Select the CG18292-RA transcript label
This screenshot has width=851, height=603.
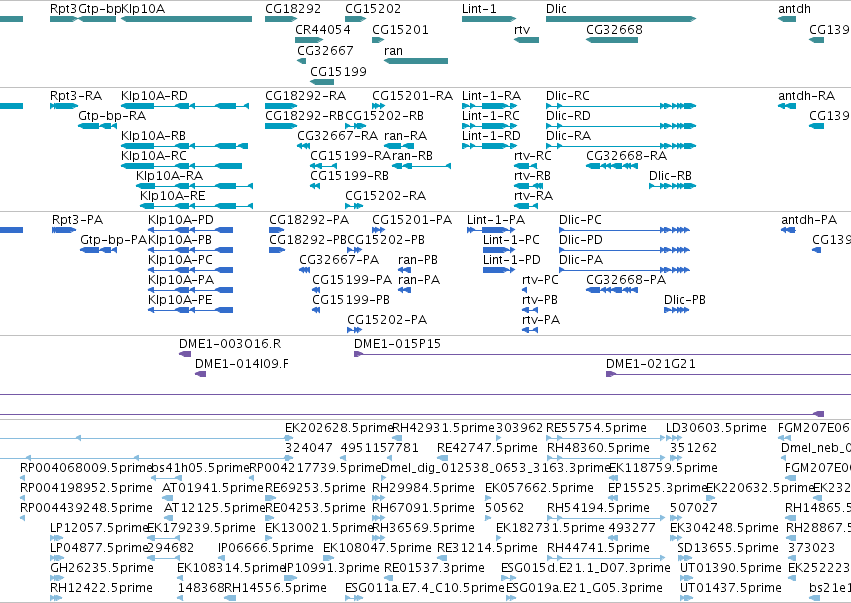[306, 96]
